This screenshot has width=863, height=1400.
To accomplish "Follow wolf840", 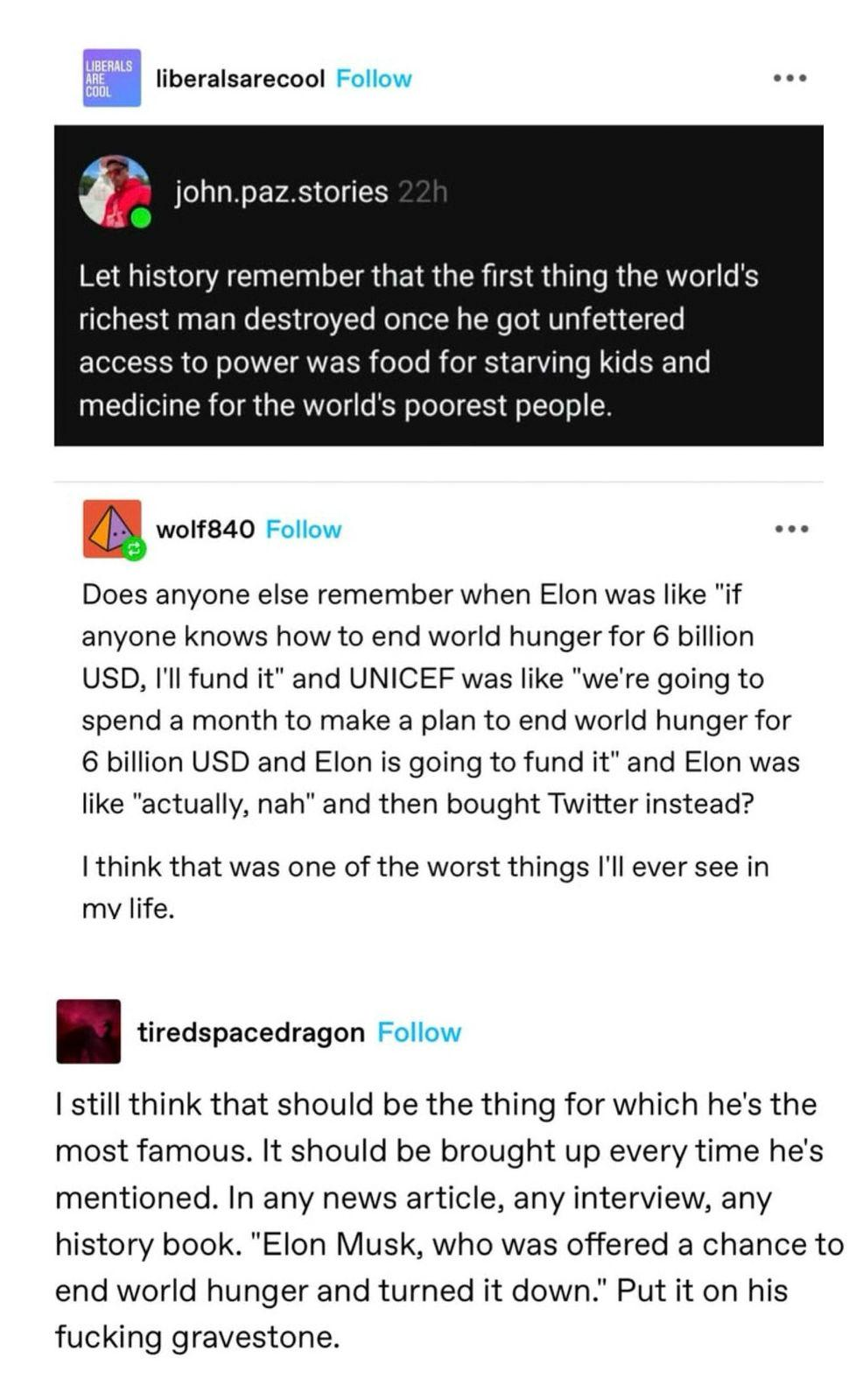I will 303,530.
